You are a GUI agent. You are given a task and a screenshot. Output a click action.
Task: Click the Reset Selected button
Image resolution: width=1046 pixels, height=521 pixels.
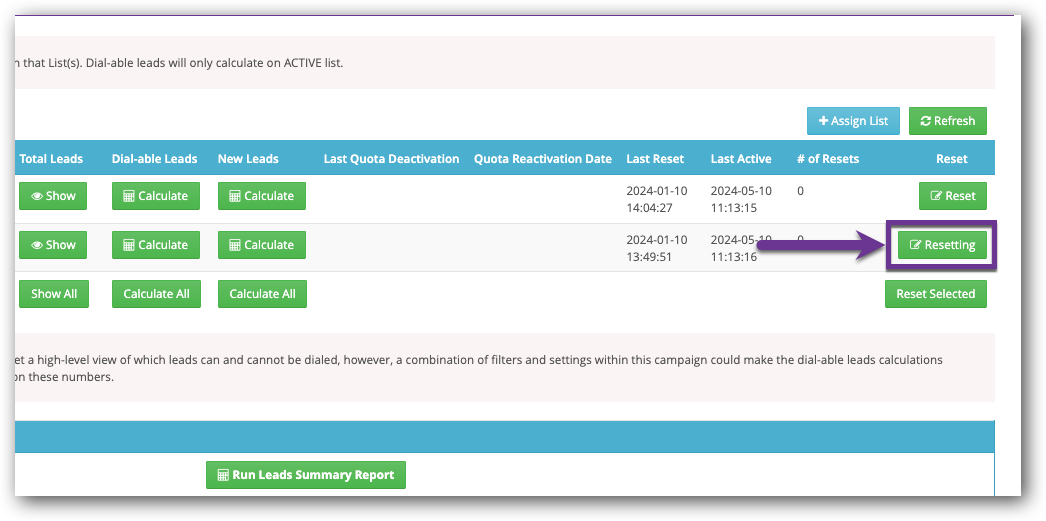tap(935, 294)
